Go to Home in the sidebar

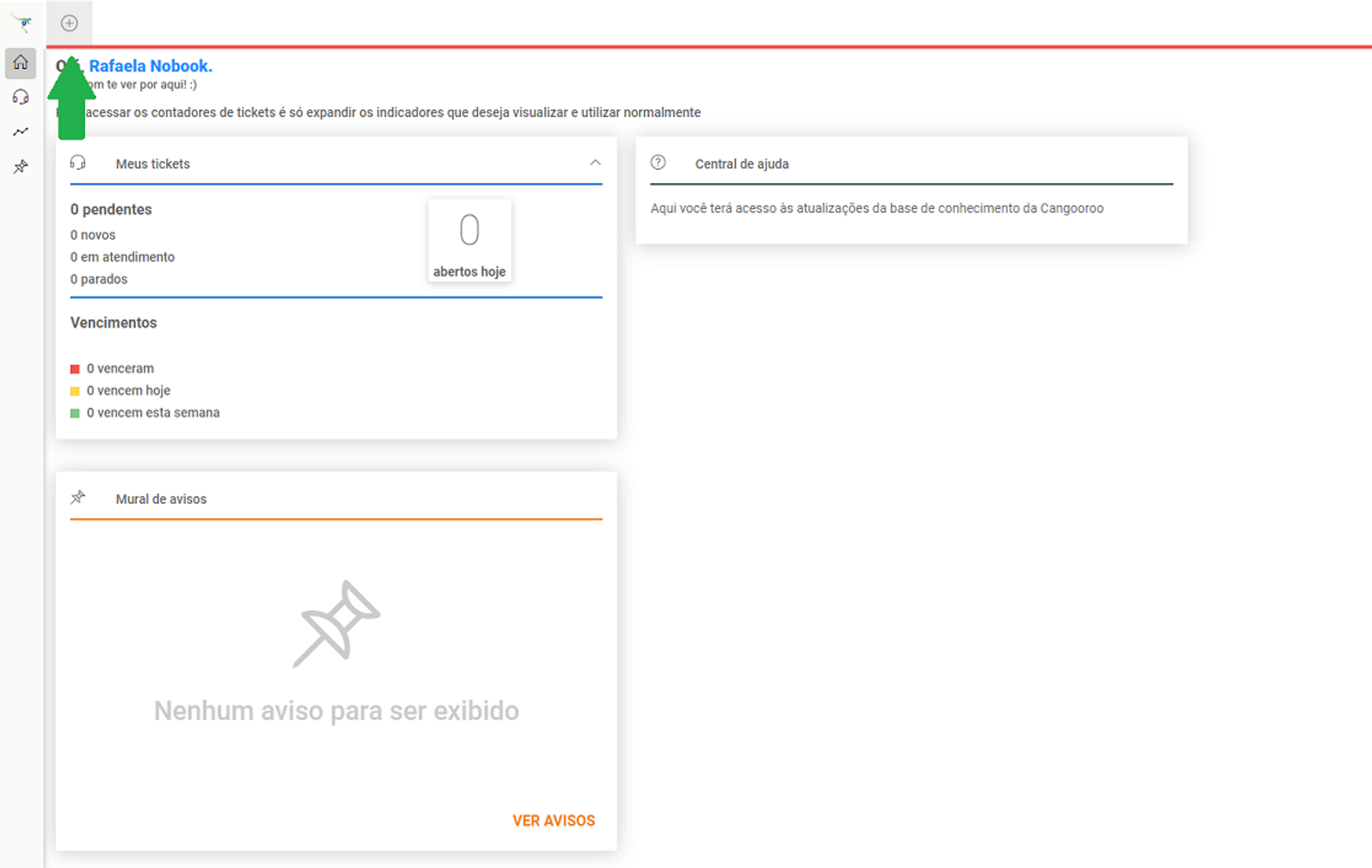point(21,62)
